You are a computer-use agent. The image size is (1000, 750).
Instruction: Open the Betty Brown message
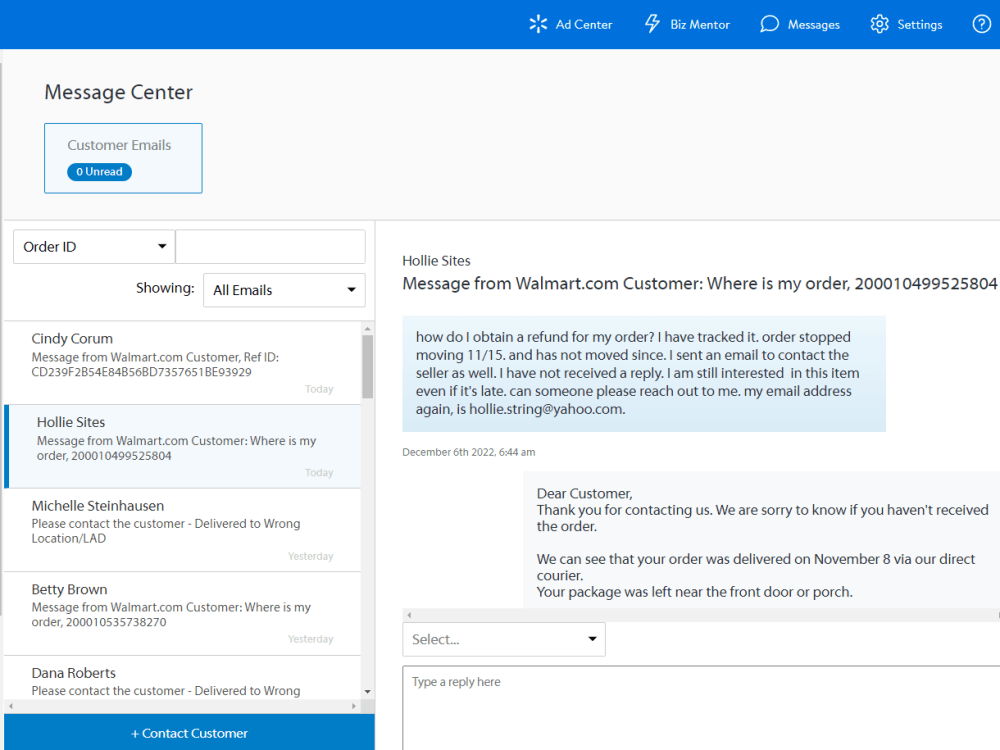click(182, 614)
